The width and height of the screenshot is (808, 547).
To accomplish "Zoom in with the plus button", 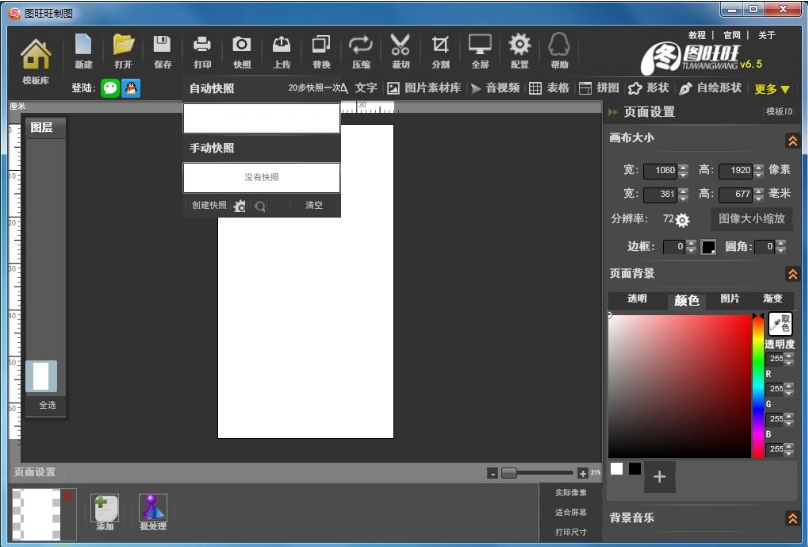I will (582, 473).
